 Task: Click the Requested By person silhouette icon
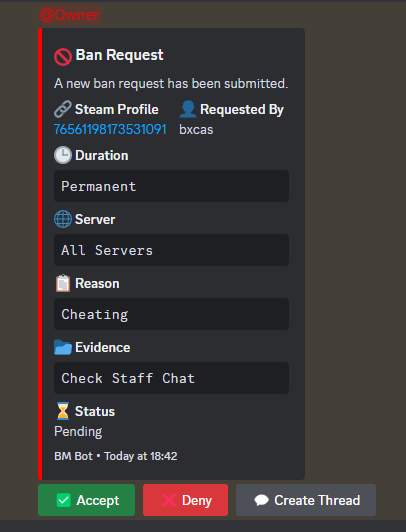(188, 109)
